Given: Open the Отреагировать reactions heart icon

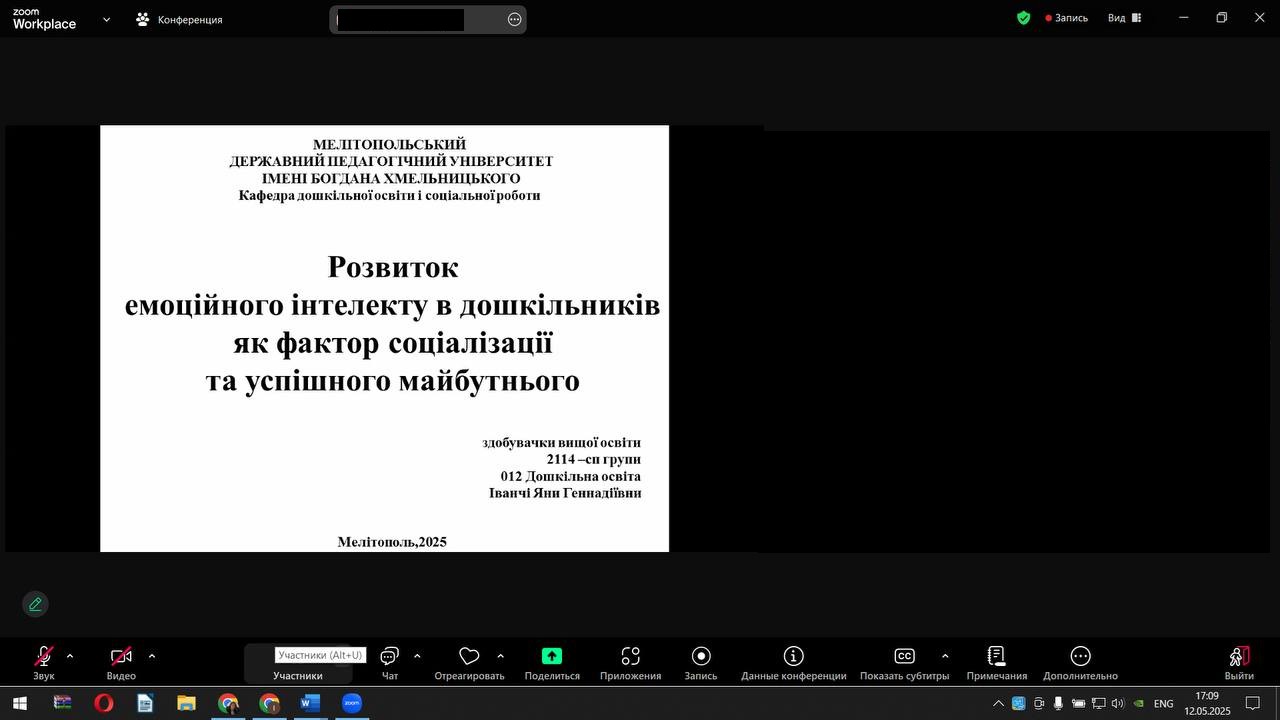Looking at the screenshot, I should pos(469,656).
